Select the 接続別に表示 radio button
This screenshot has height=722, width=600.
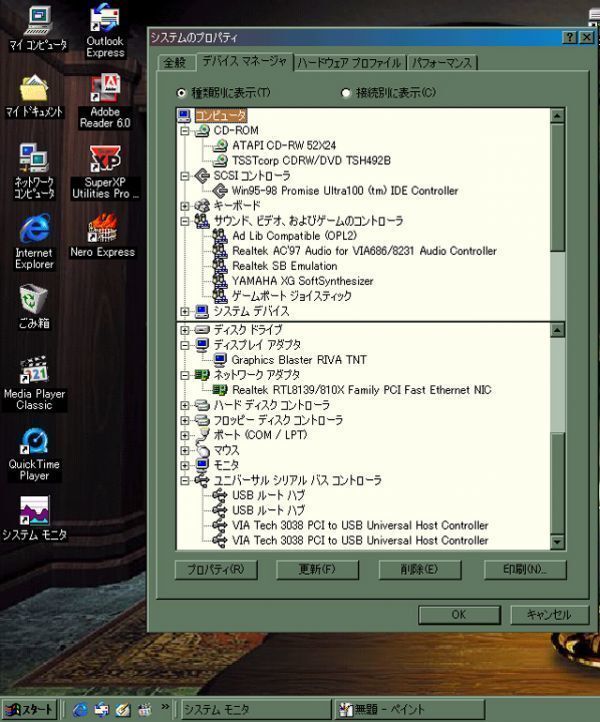347,93
